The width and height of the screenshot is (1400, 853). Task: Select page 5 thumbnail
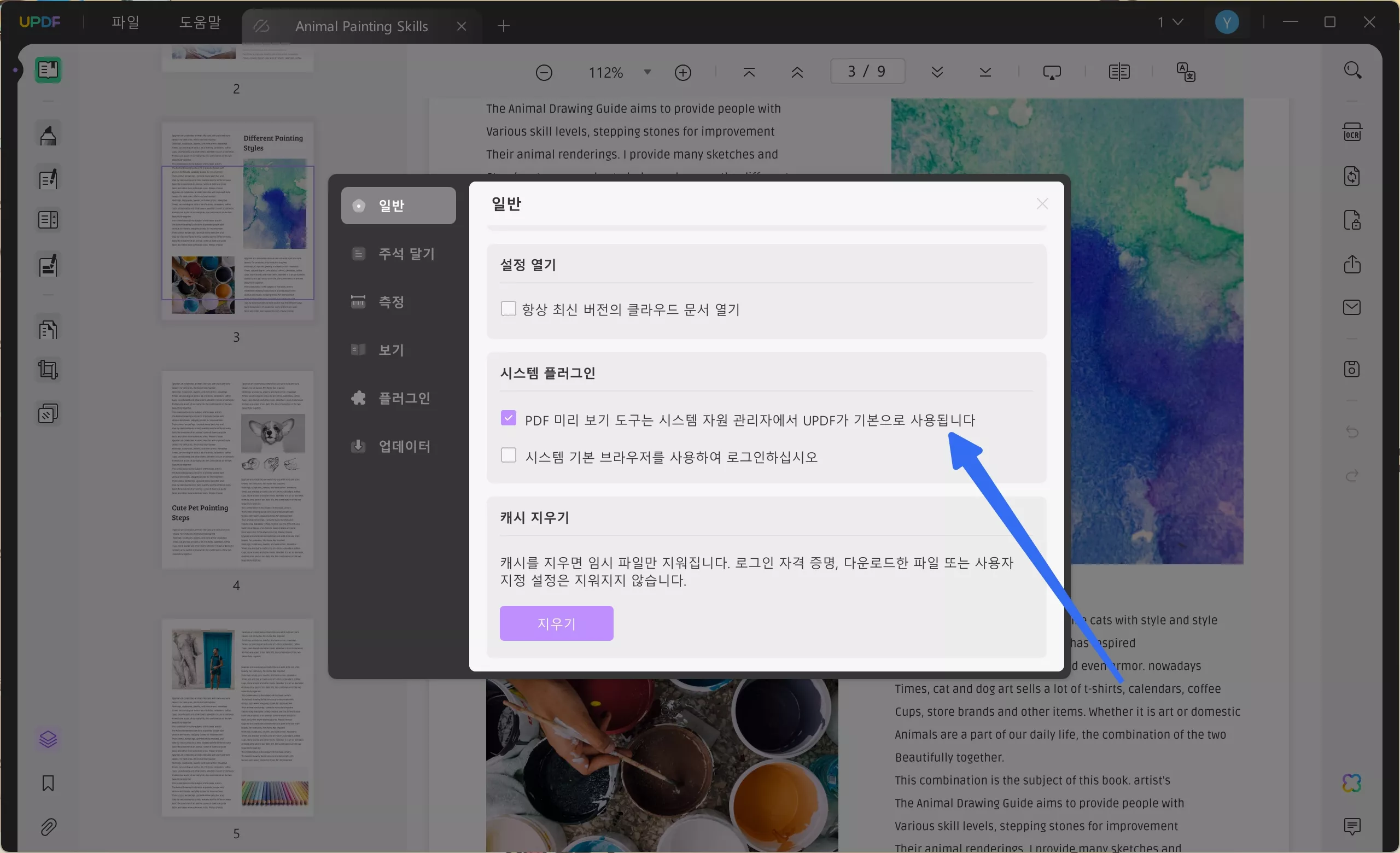coord(237,717)
